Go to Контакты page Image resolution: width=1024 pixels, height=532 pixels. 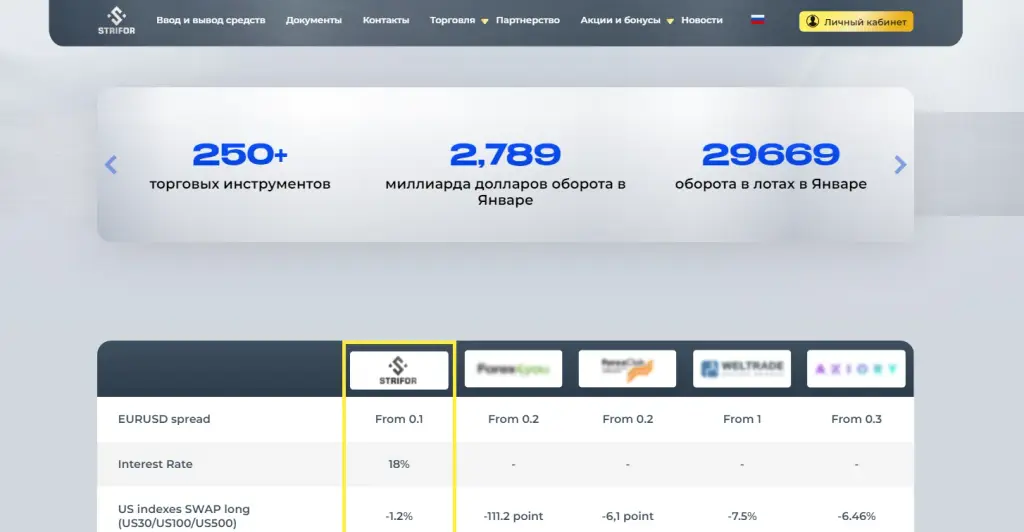386,20
